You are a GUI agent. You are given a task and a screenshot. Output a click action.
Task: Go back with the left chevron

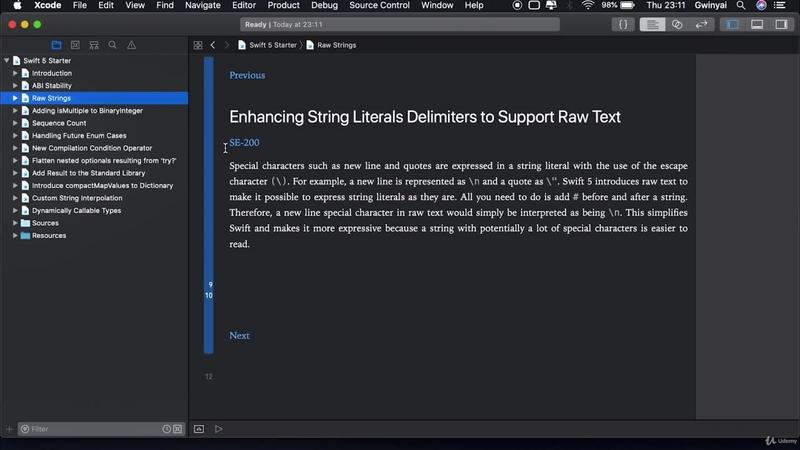pyautogui.click(x=213, y=45)
